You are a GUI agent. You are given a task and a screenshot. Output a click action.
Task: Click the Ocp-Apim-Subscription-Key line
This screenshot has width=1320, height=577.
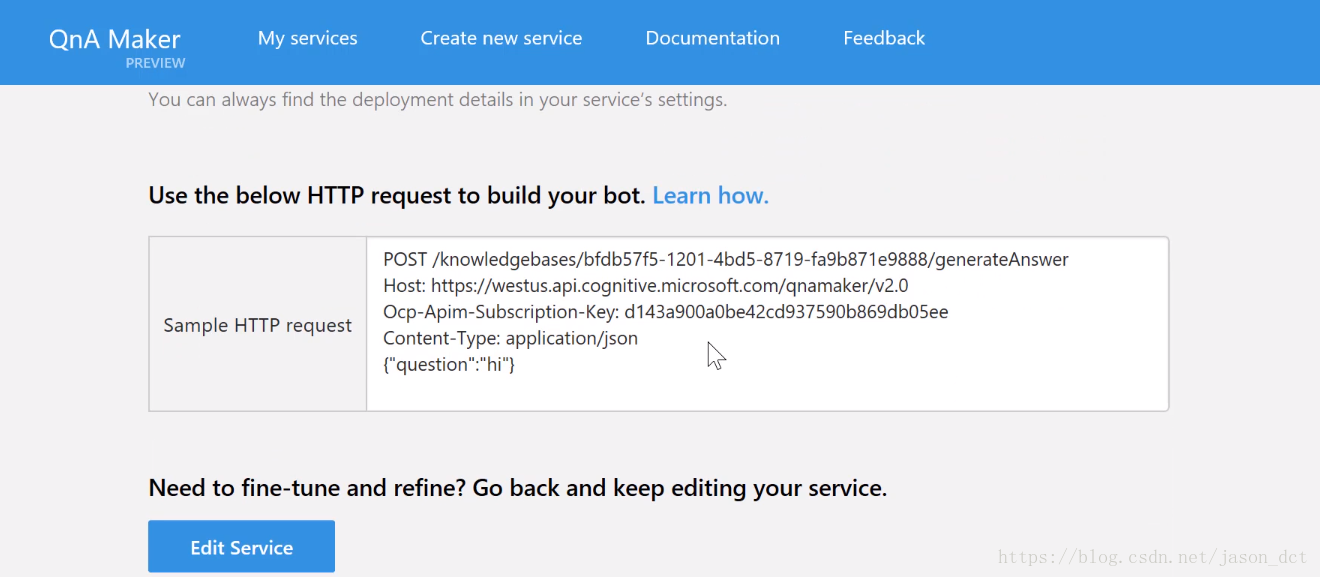(665, 312)
